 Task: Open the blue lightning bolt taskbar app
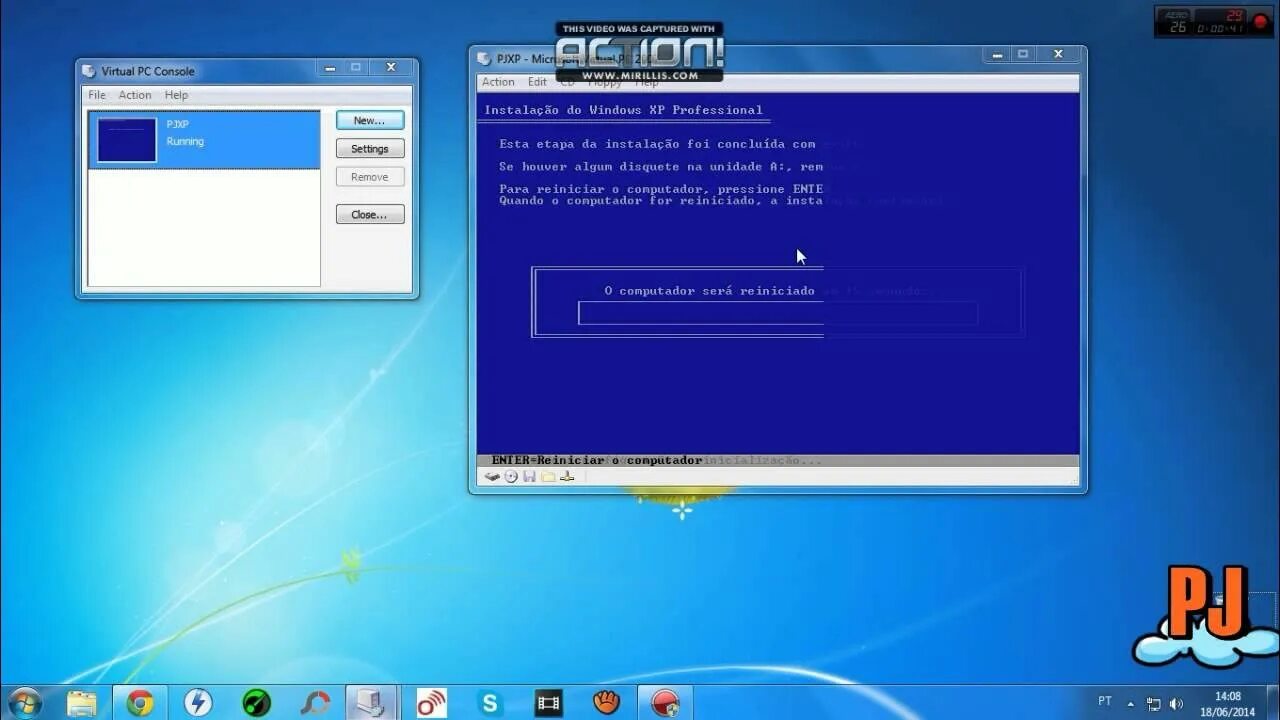(198, 703)
